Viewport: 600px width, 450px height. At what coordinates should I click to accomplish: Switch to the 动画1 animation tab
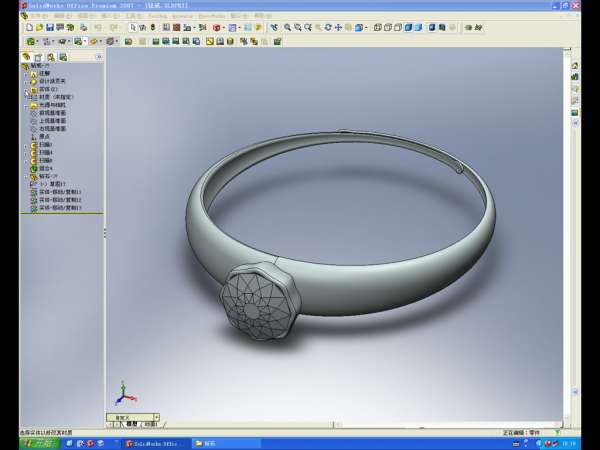click(150, 424)
